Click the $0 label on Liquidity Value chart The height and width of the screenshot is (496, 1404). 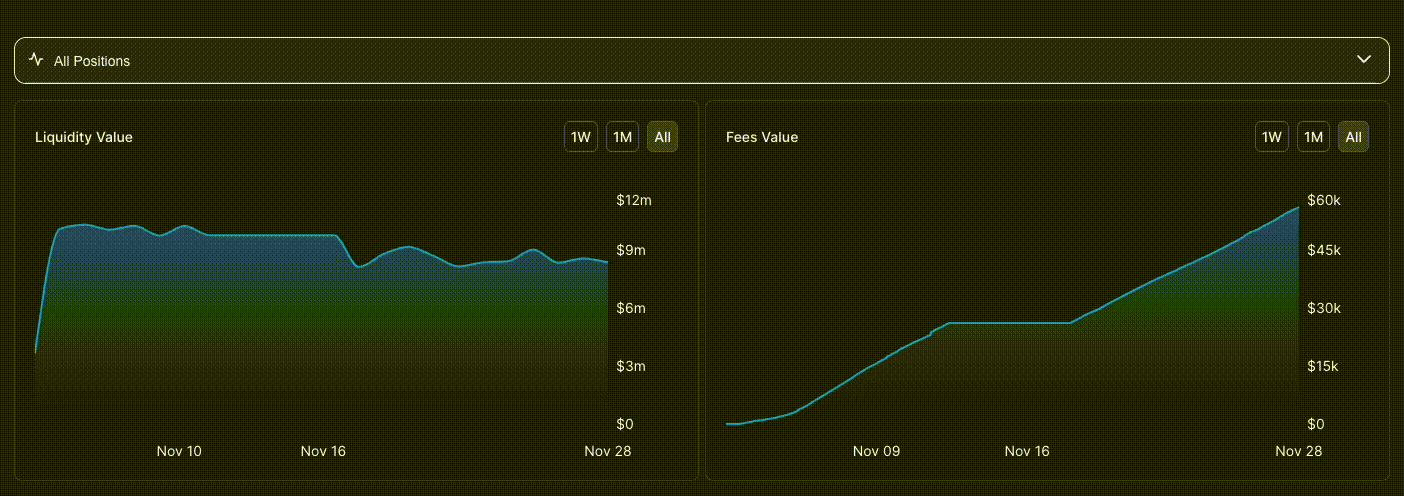pos(626,424)
